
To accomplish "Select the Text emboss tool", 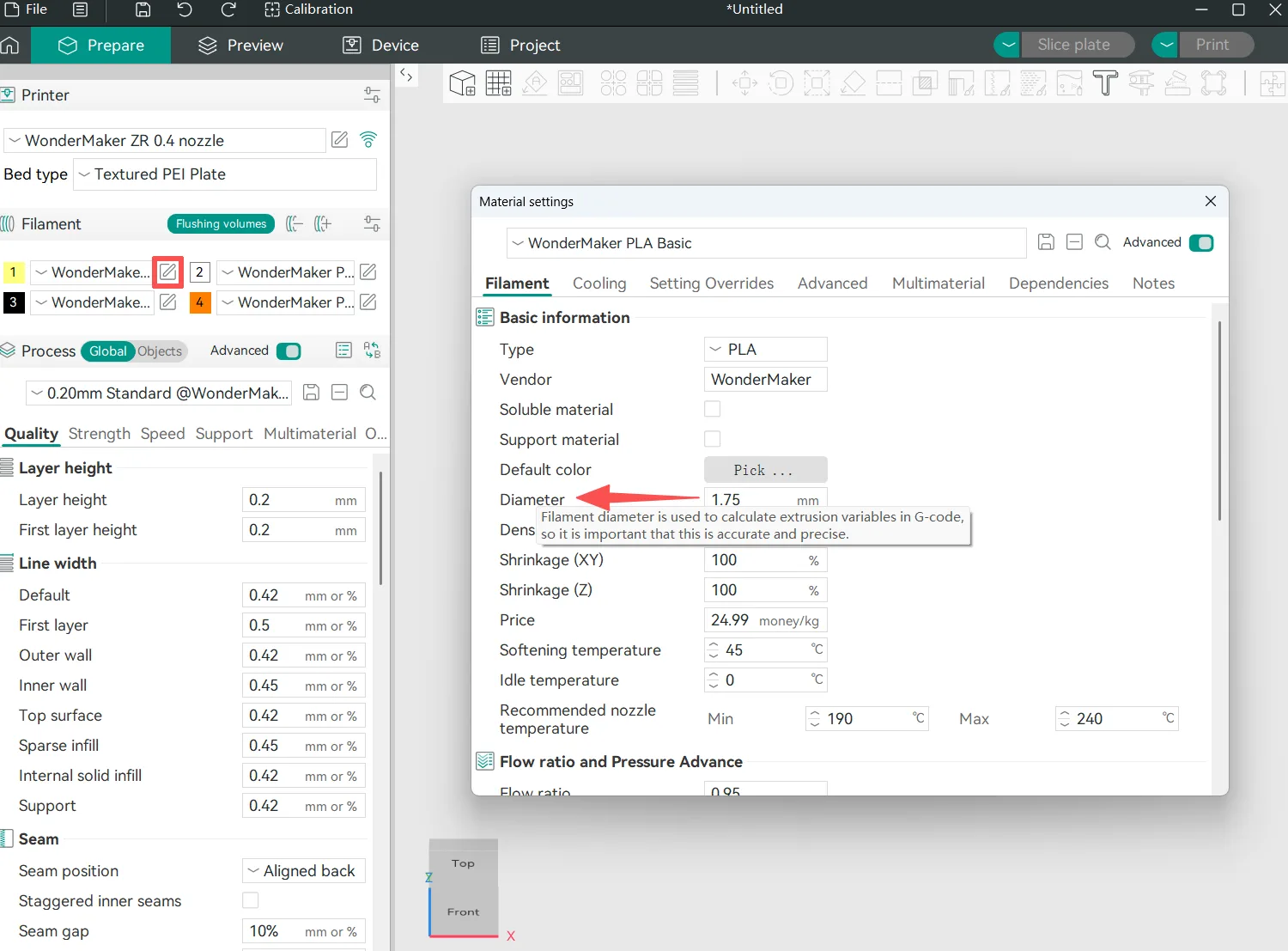I will pyautogui.click(x=1105, y=83).
